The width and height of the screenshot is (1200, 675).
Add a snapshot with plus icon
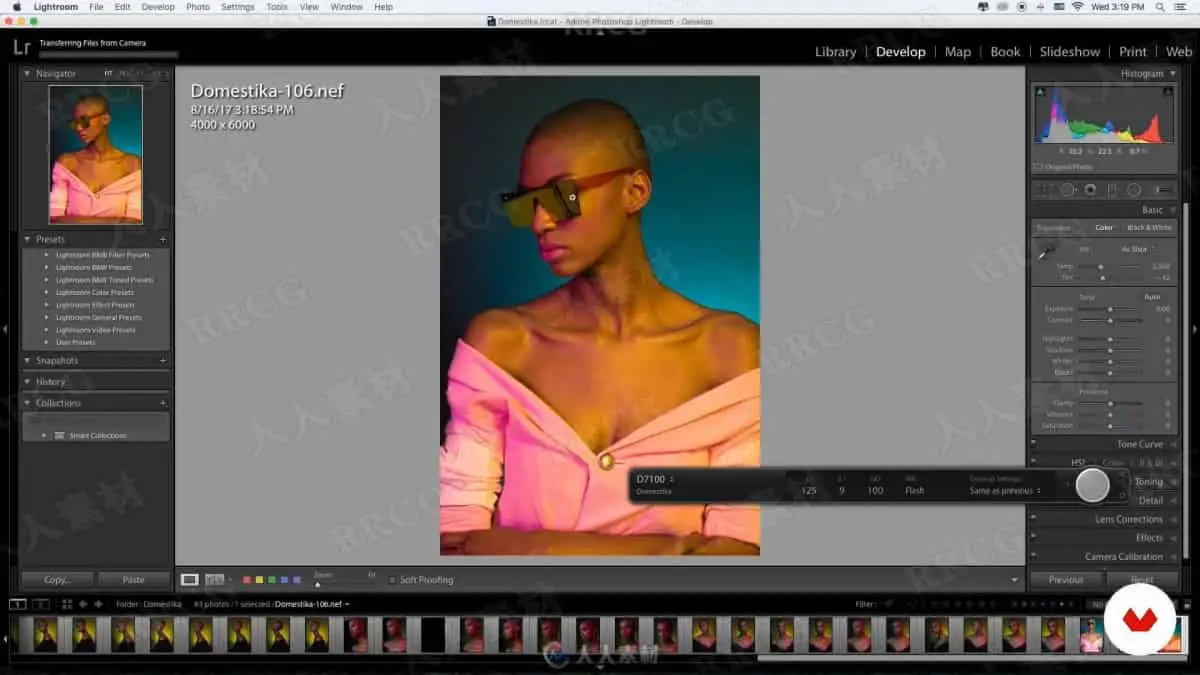163,360
